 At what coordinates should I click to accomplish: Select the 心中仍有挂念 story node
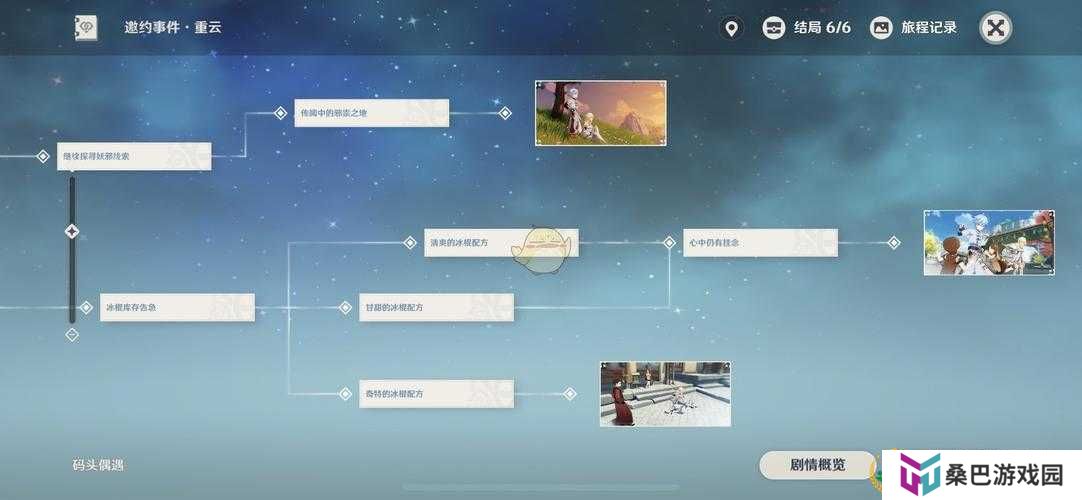point(760,243)
